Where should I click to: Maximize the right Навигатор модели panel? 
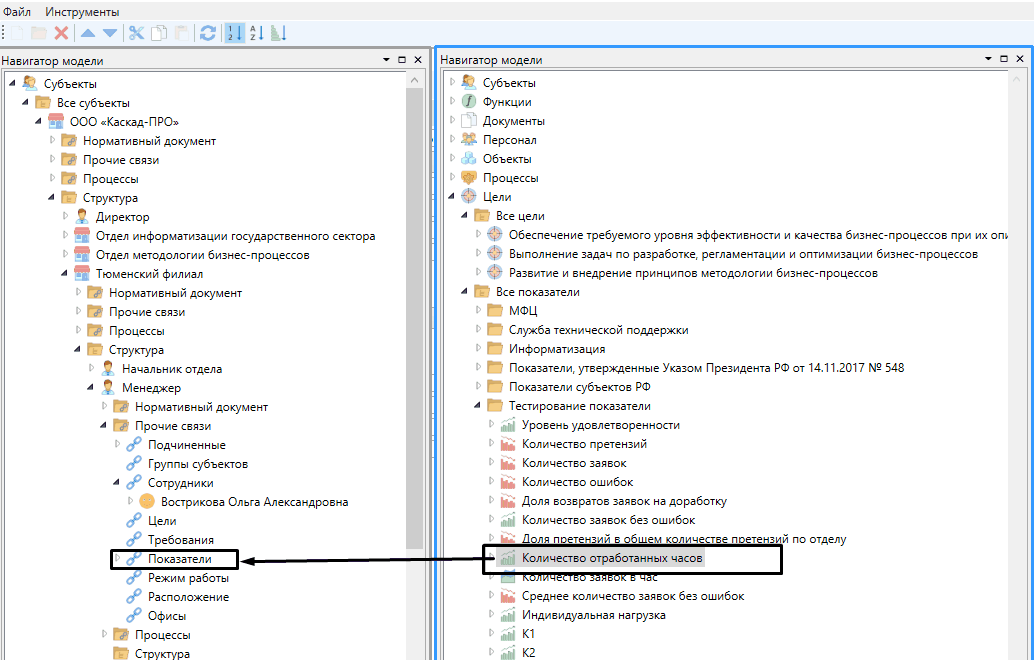pyautogui.click(x=1004, y=59)
